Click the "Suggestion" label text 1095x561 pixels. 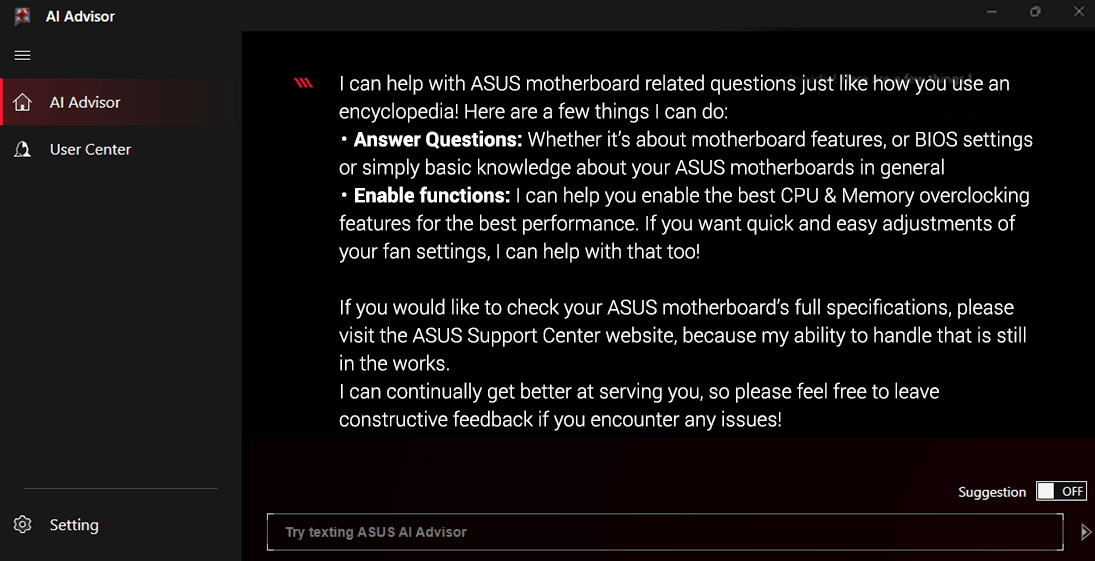(992, 492)
